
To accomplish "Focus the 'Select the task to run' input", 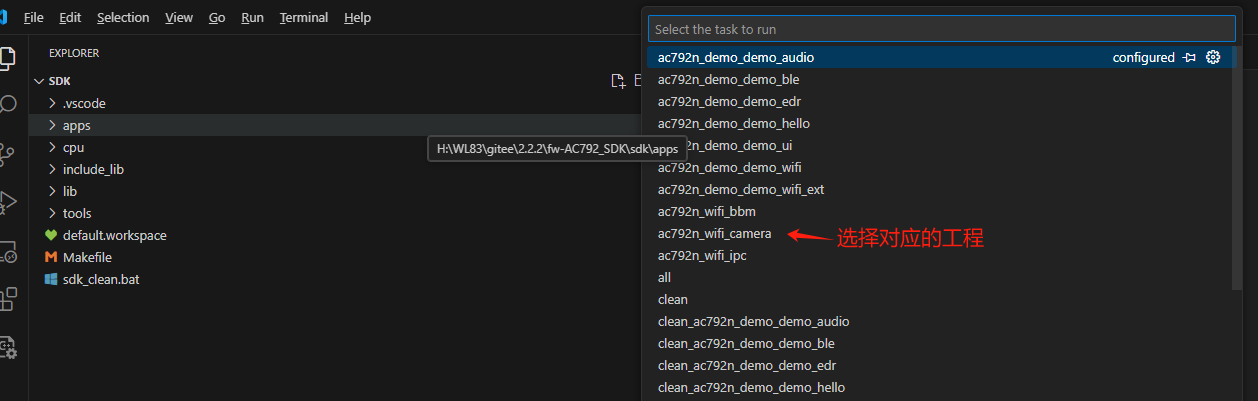I will coord(942,29).
